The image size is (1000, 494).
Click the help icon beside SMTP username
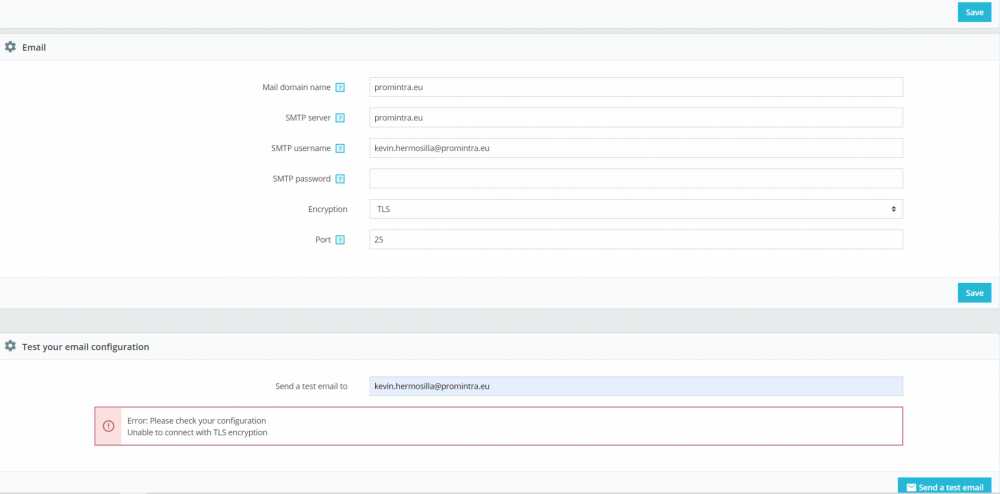coord(340,149)
